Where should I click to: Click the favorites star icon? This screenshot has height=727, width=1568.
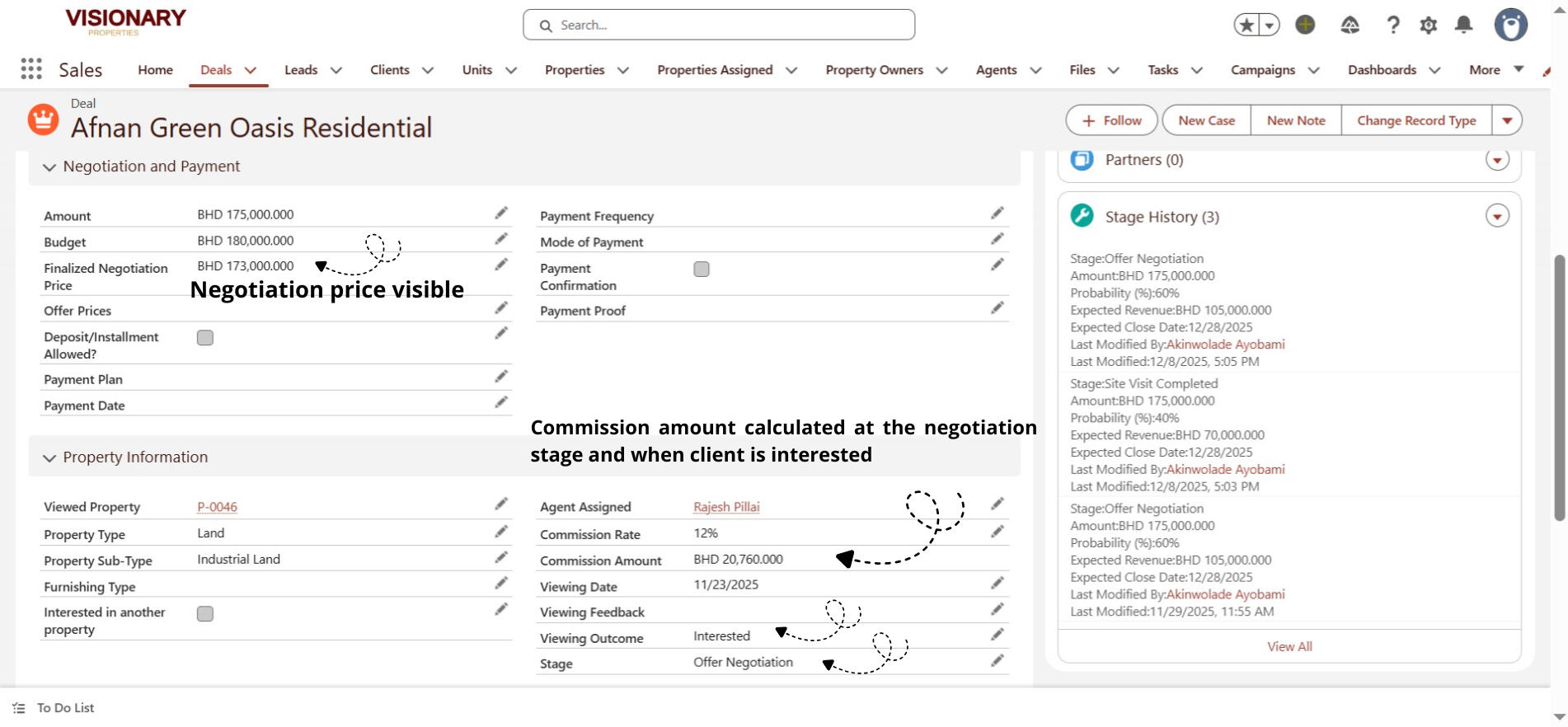tap(1246, 26)
